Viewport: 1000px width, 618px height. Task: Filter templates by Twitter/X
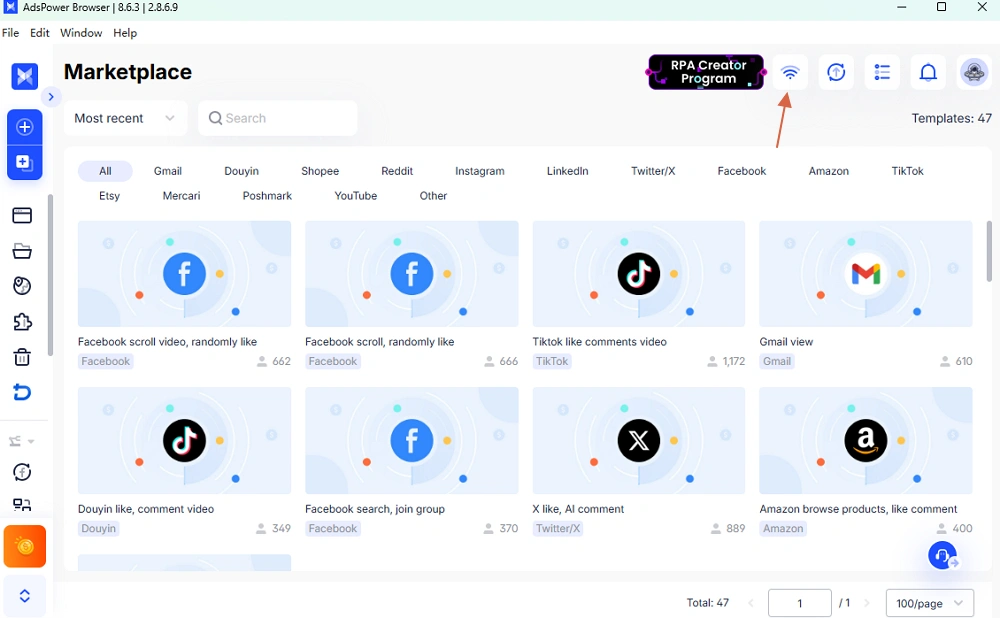coord(653,171)
